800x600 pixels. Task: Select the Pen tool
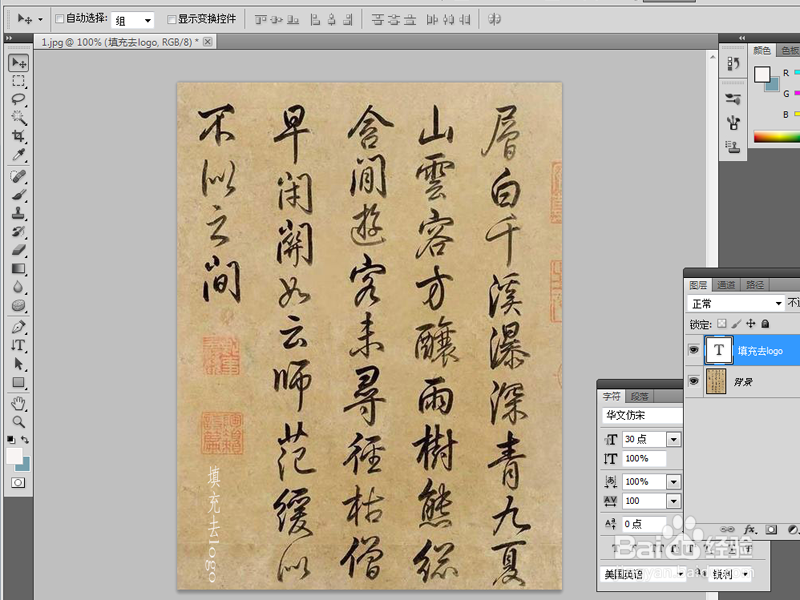click(x=18, y=327)
